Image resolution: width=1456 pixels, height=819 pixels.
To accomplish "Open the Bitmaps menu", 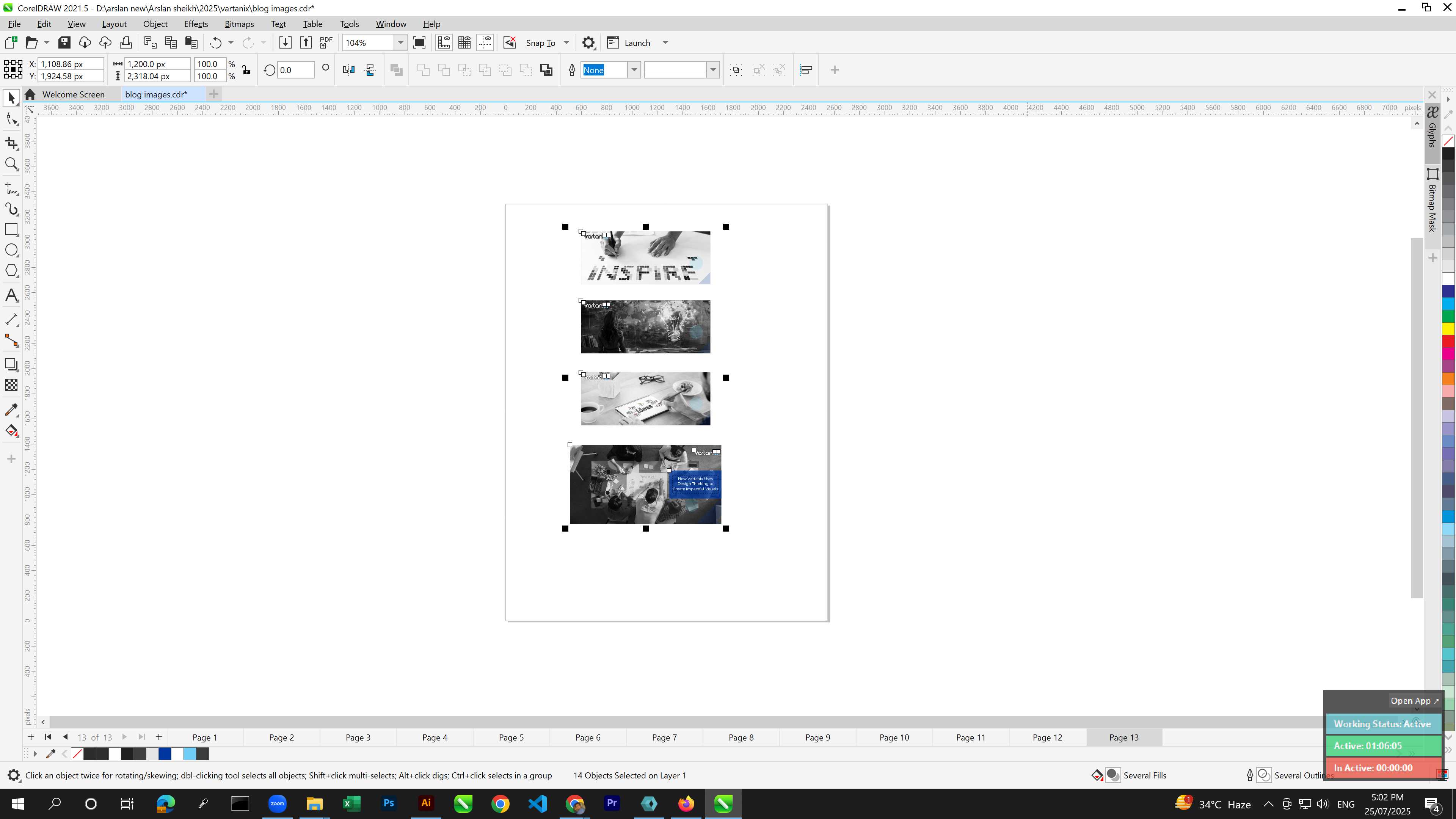I will [x=239, y=24].
